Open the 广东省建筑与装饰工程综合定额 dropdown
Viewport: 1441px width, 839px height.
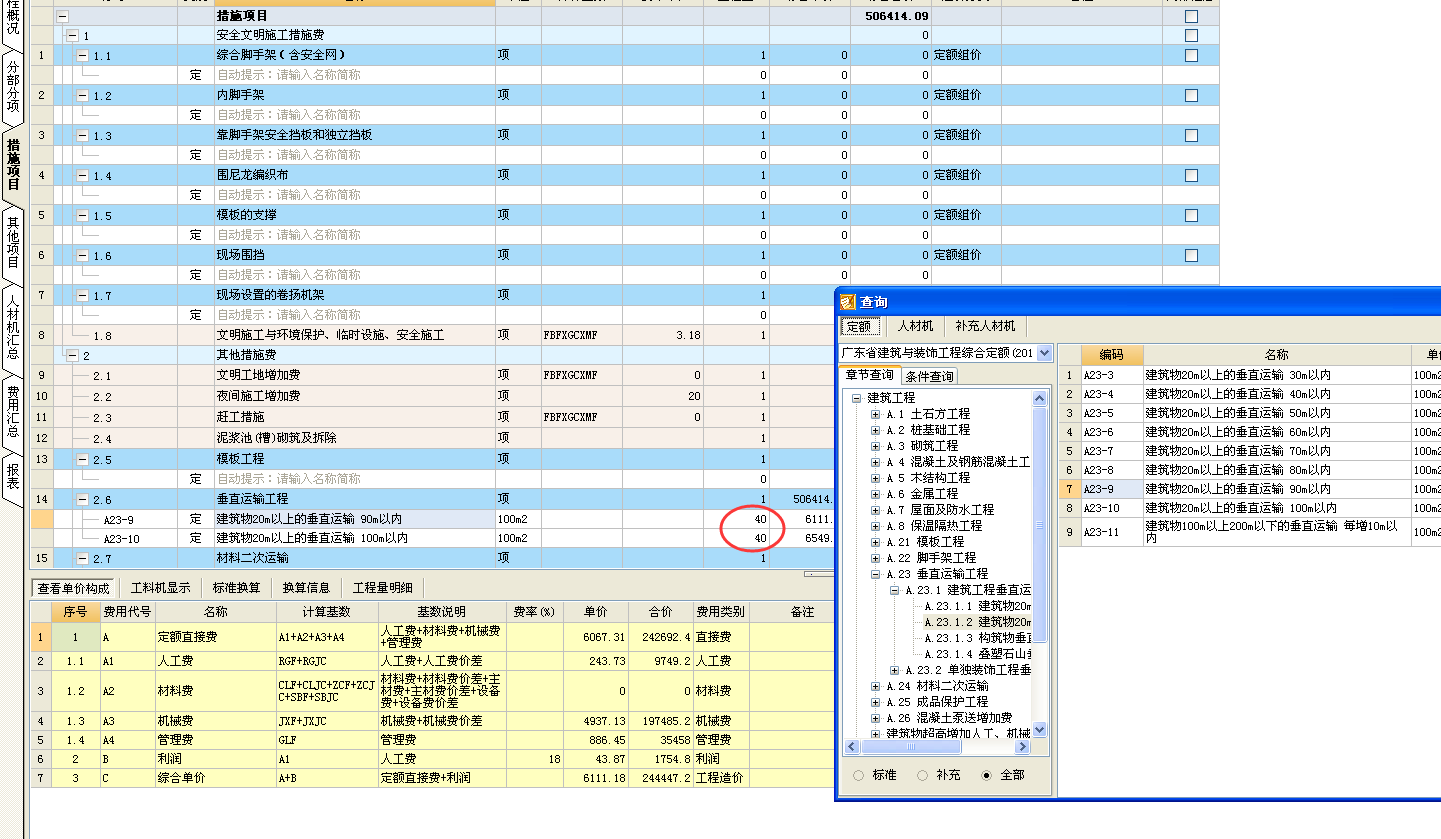1045,353
